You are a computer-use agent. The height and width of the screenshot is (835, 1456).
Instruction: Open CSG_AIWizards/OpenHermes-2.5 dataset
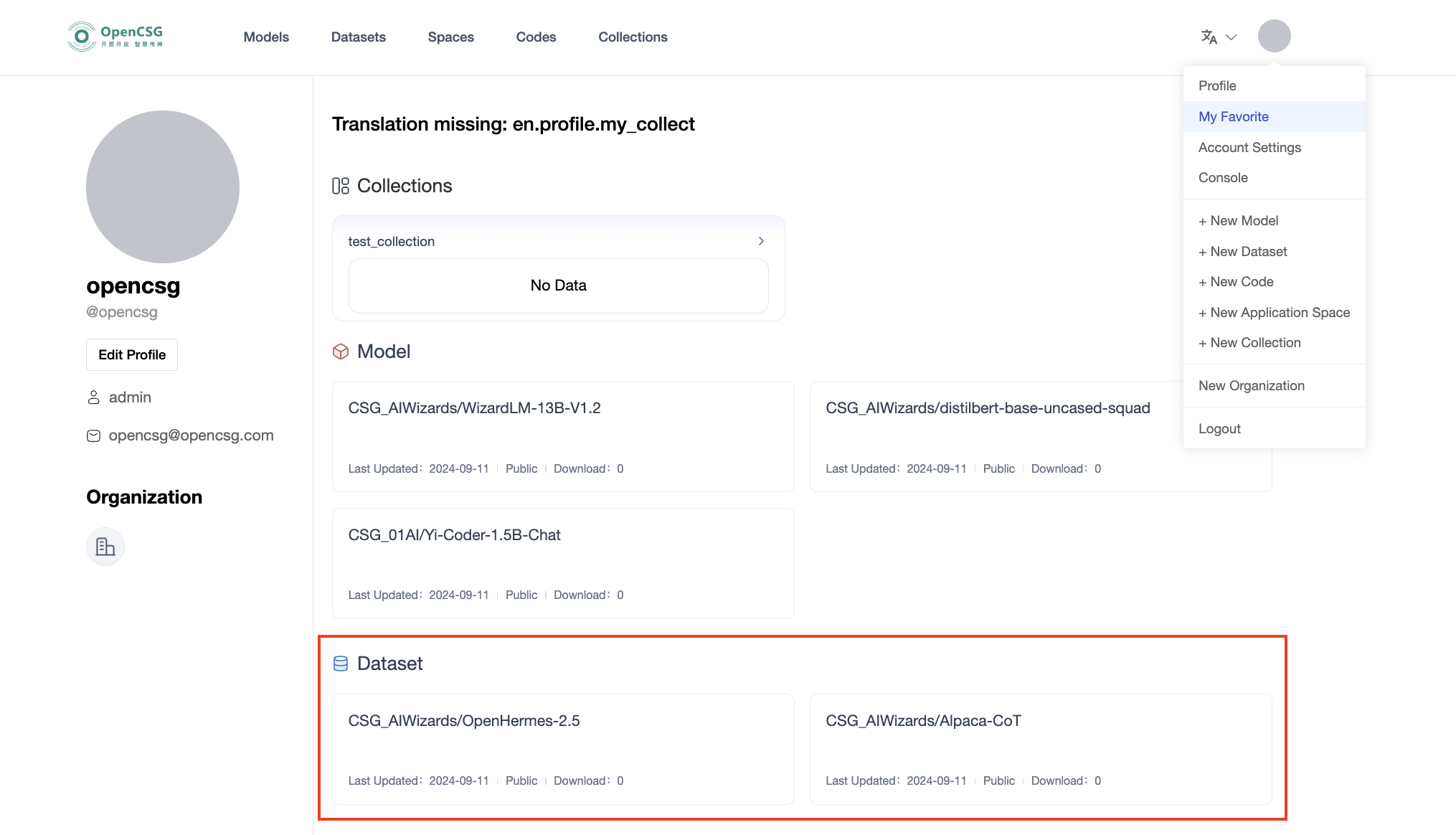464,720
